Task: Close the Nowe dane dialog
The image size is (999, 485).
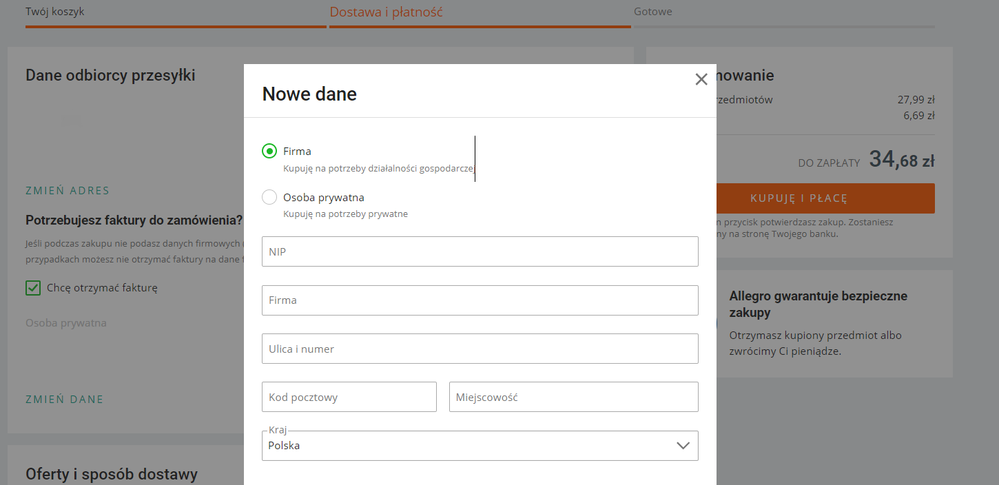Action: pos(701,80)
